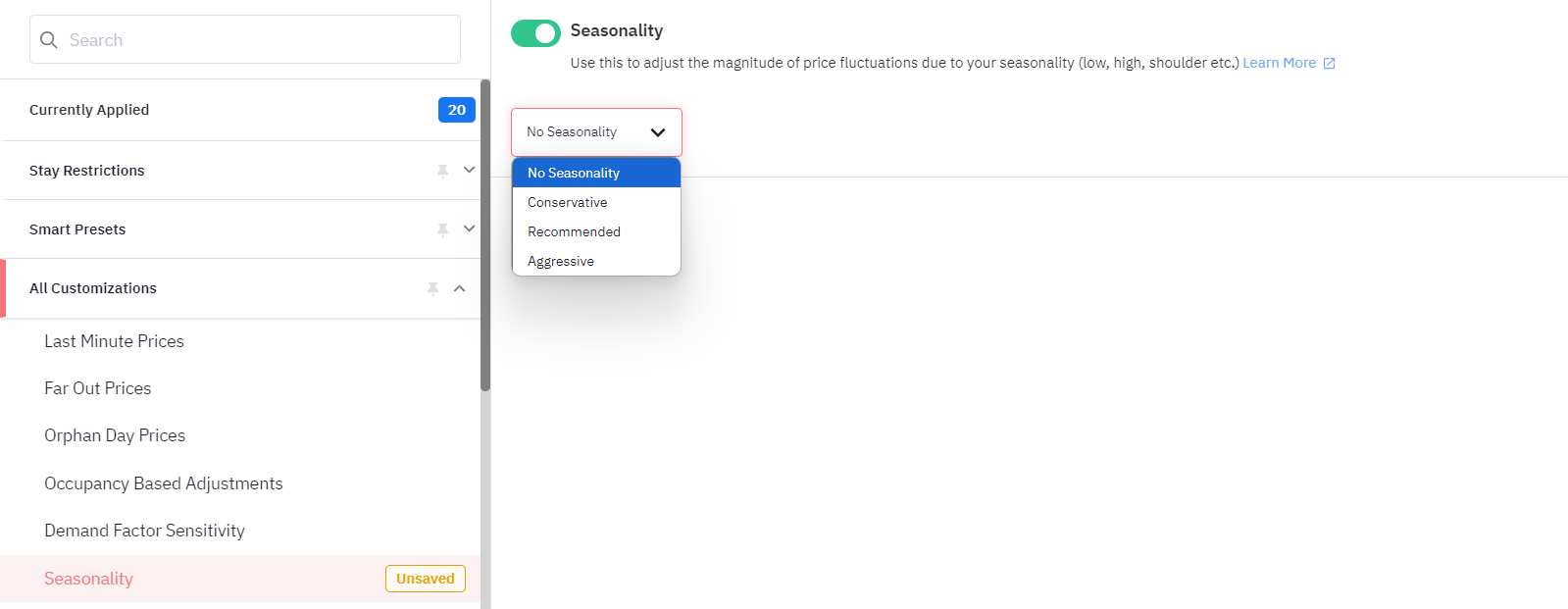Pin the Stay Restrictions section
This screenshot has height=609, width=1568.
442,171
